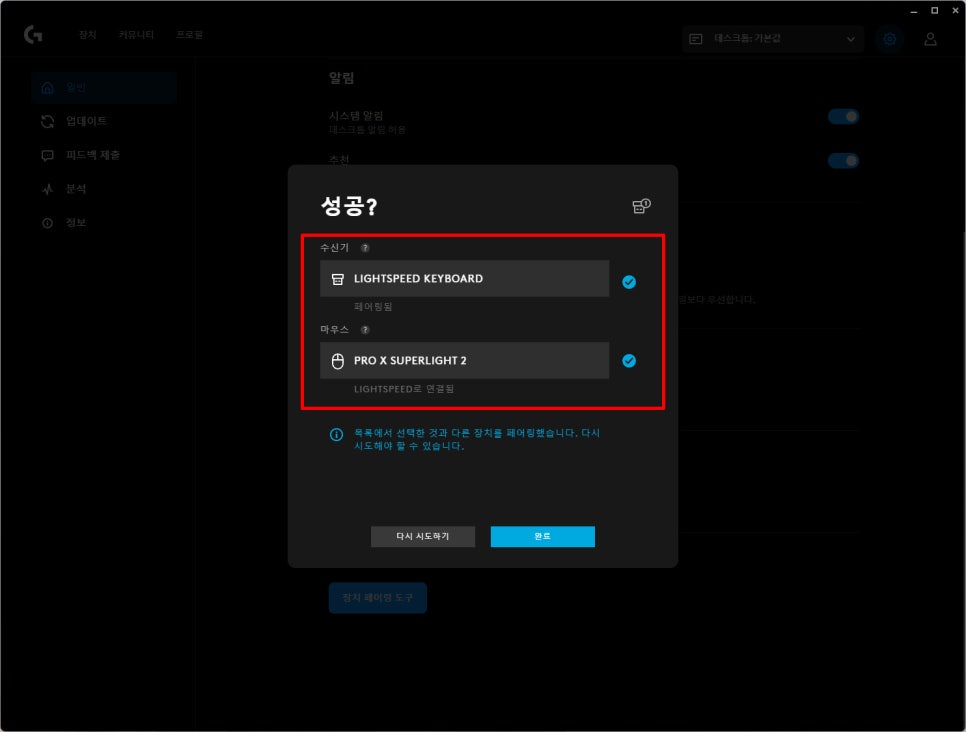The width and height of the screenshot is (966, 732).
Task: Click the checkmark beside LIGHTSPEED KEYBOARD
Action: 629,282
